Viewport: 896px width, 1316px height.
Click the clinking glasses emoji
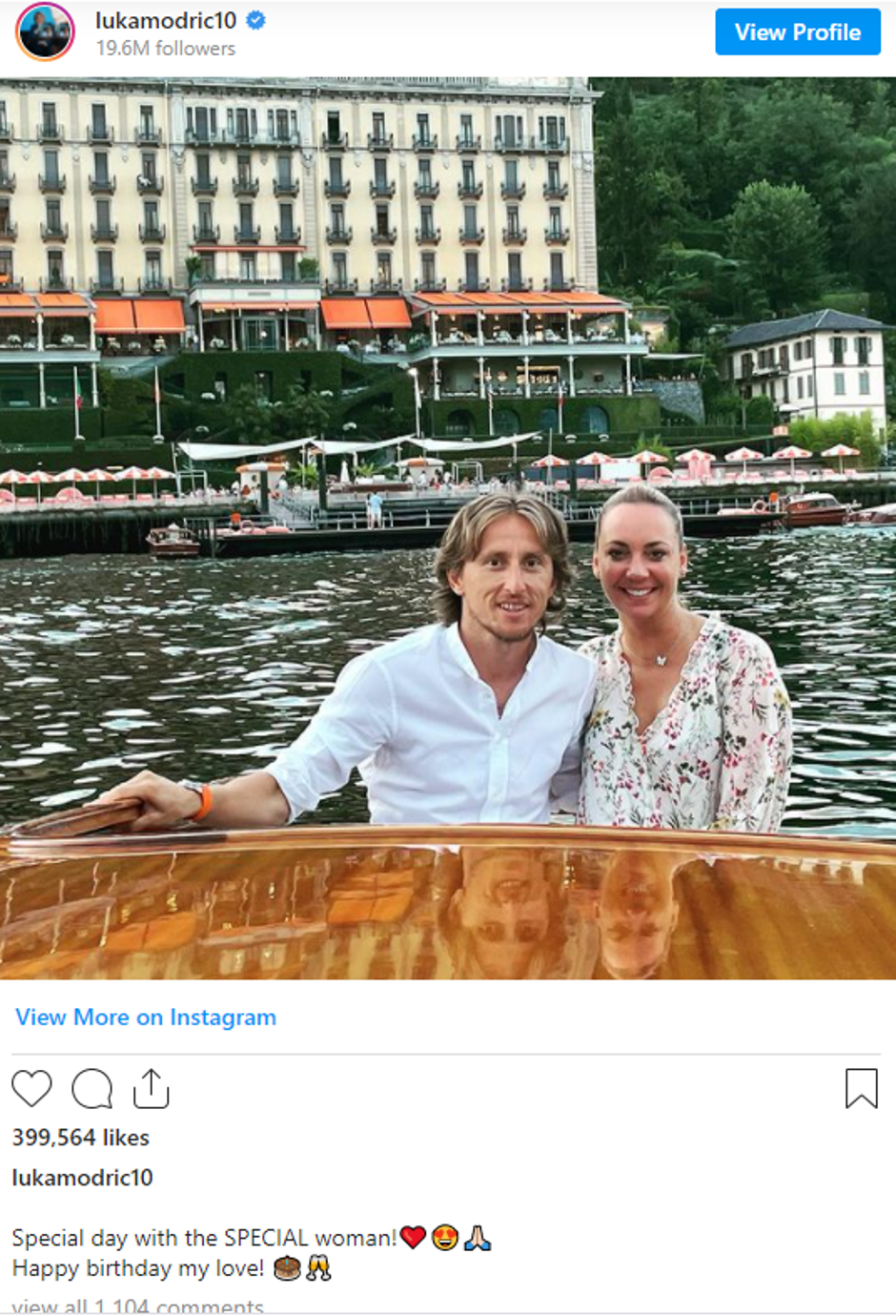pos(318,1268)
